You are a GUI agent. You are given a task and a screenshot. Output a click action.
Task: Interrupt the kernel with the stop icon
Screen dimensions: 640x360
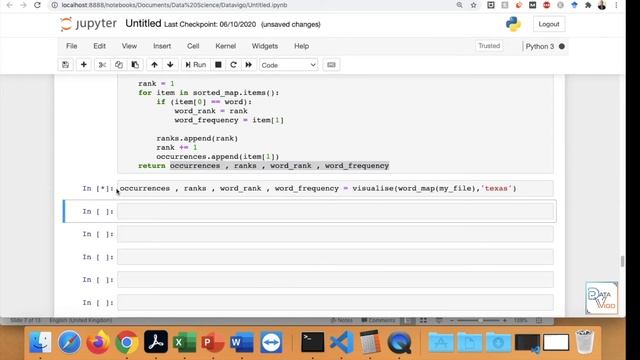point(218,65)
